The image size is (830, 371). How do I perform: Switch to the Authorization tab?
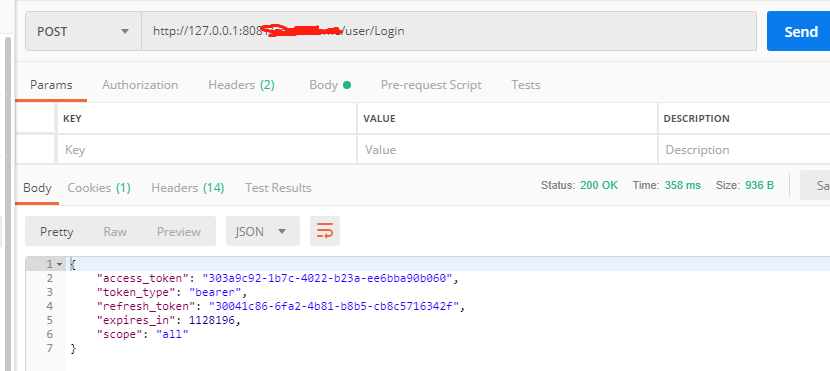(x=140, y=85)
